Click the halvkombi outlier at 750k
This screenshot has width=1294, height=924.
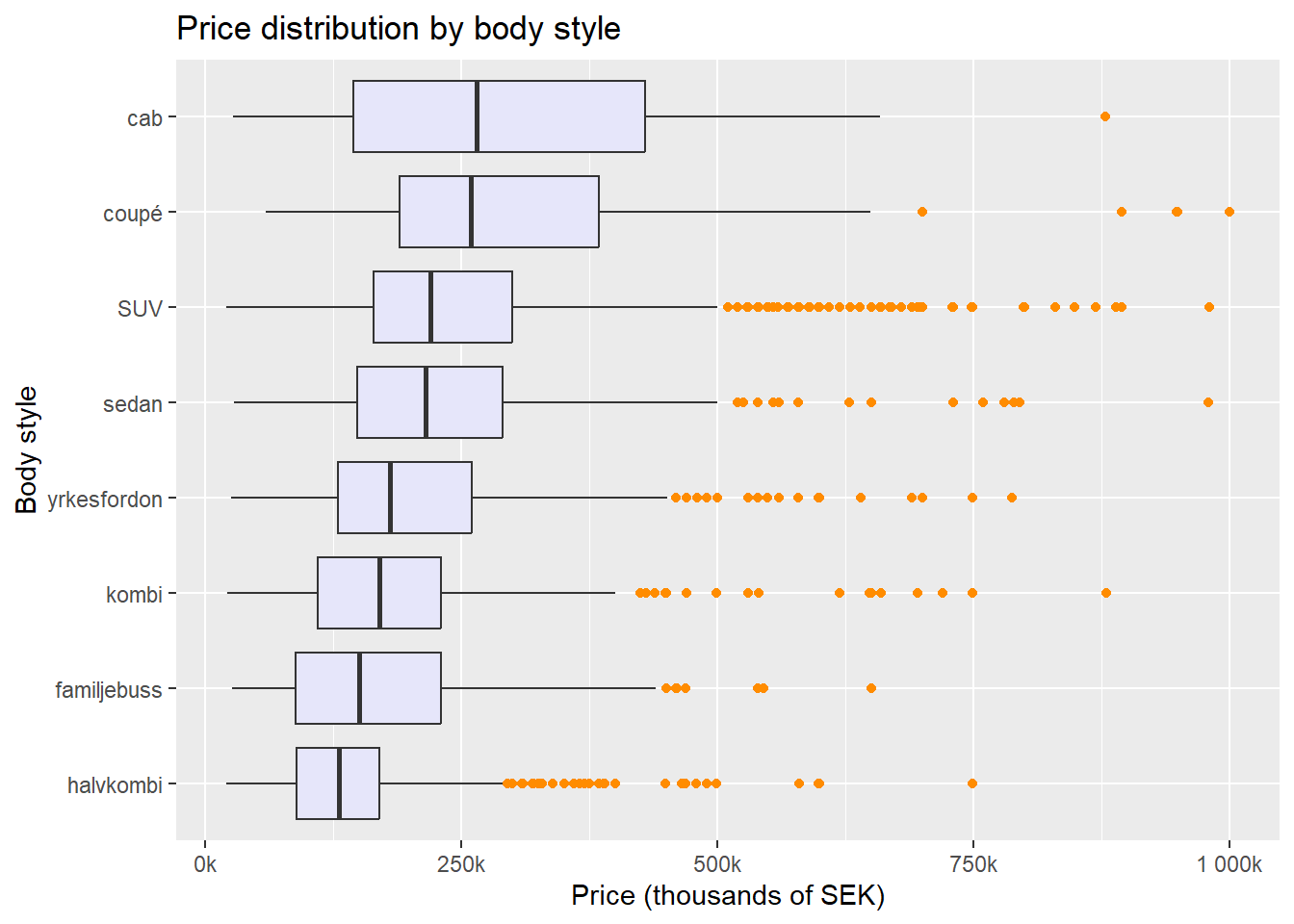972,783
